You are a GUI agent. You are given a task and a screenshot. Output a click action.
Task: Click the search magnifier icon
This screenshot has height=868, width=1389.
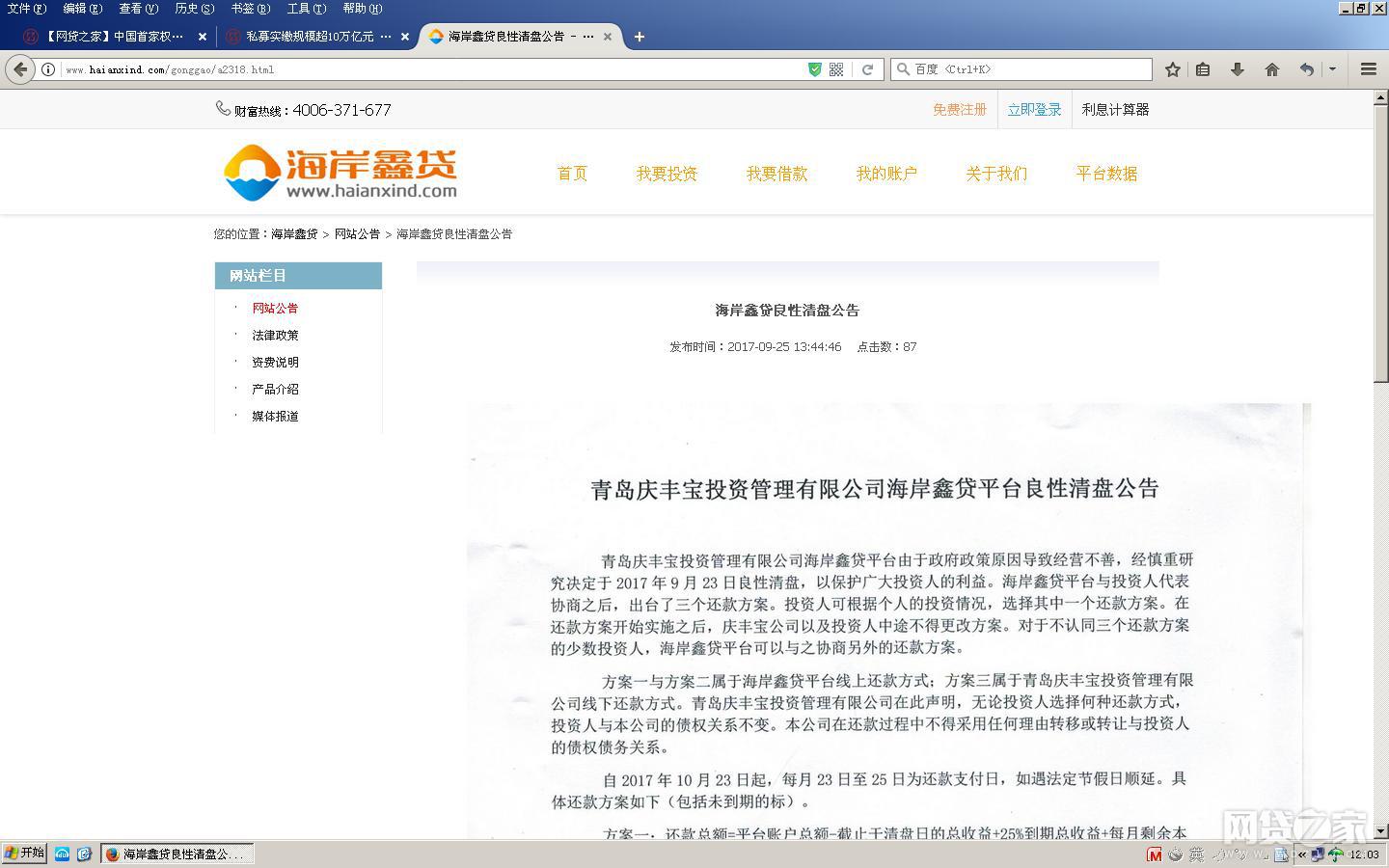click(x=903, y=69)
